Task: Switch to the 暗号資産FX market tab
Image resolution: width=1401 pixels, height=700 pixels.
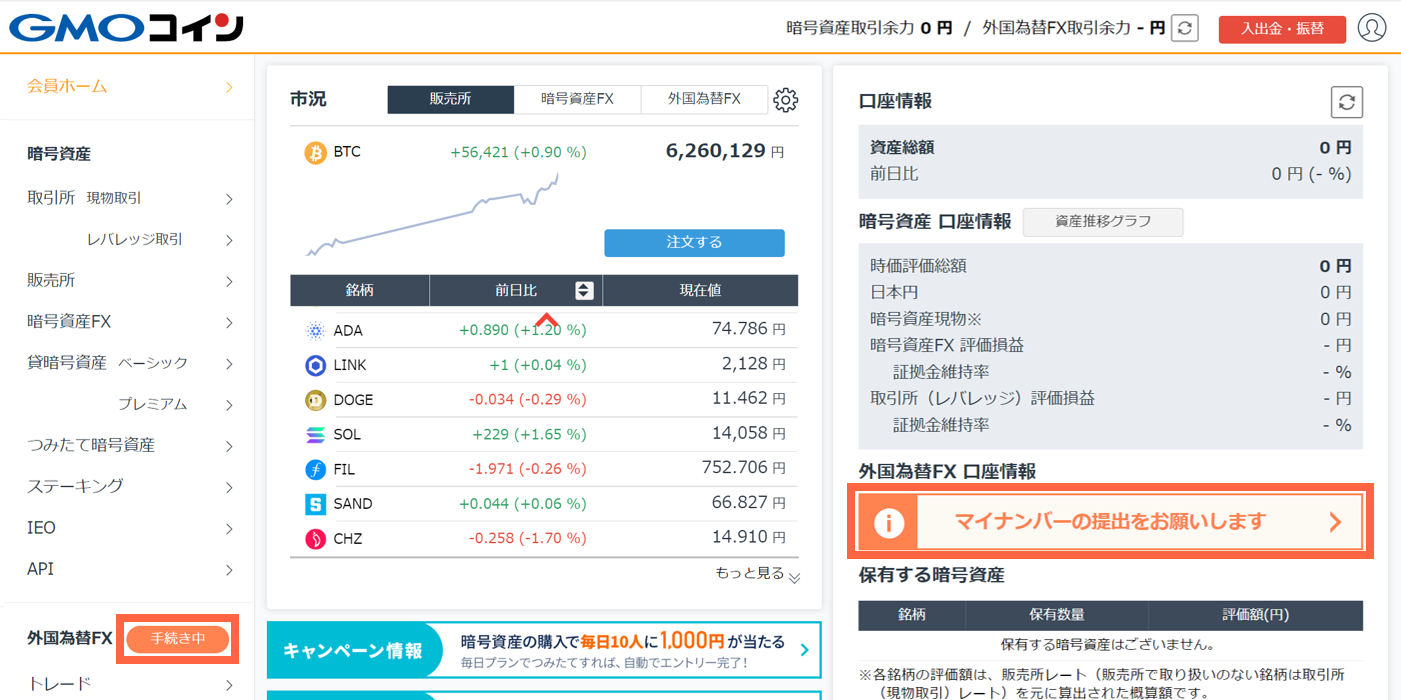Action: (578, 99)
